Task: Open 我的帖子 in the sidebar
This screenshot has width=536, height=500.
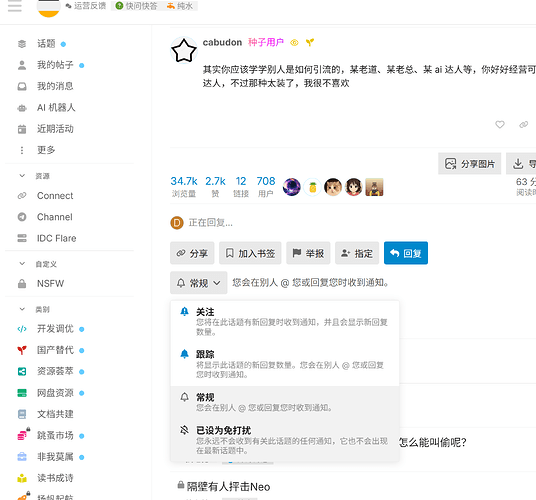Action: pos(55,65)
